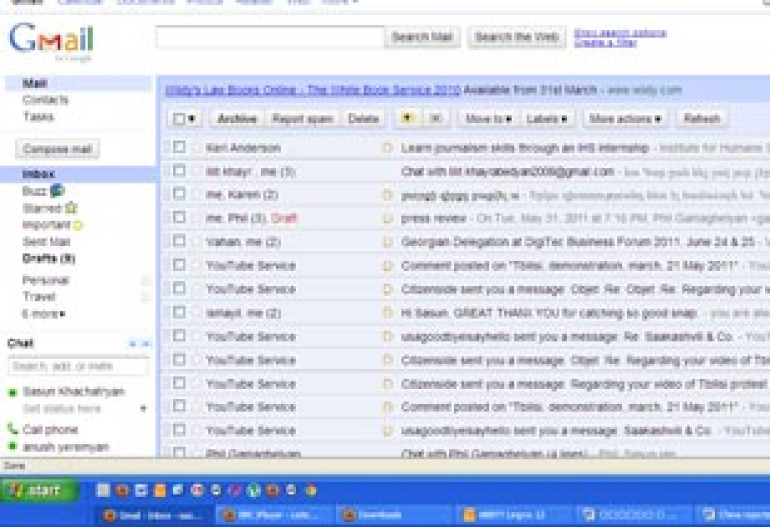Tick checkbox for 'lilit khayr.. me (3)' chat
Image resolution: width=770 pixels, height=527 pixels.
pos(179,170)
